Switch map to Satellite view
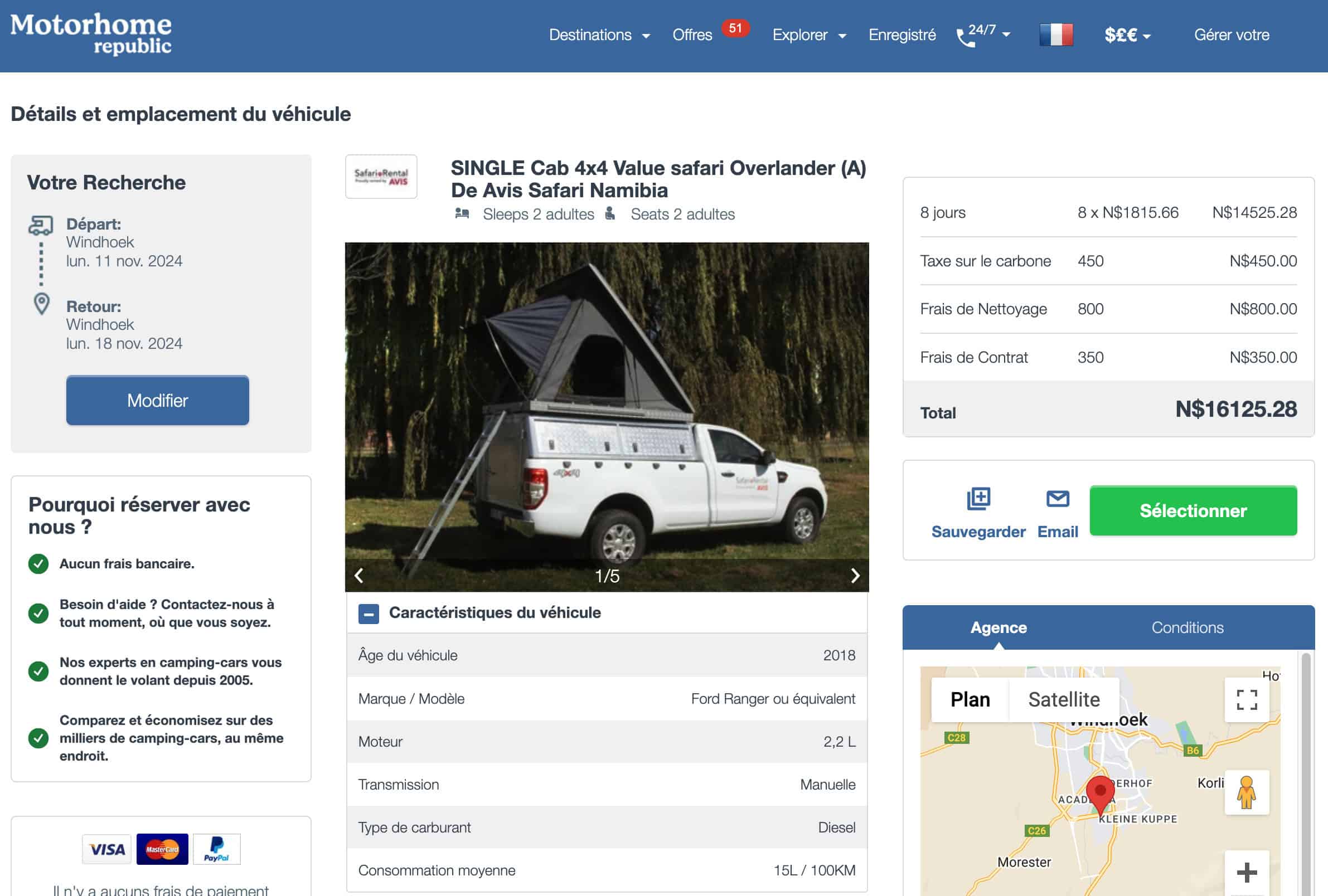The height and width of the screenshot is (896, 1328). [1063, 699]
